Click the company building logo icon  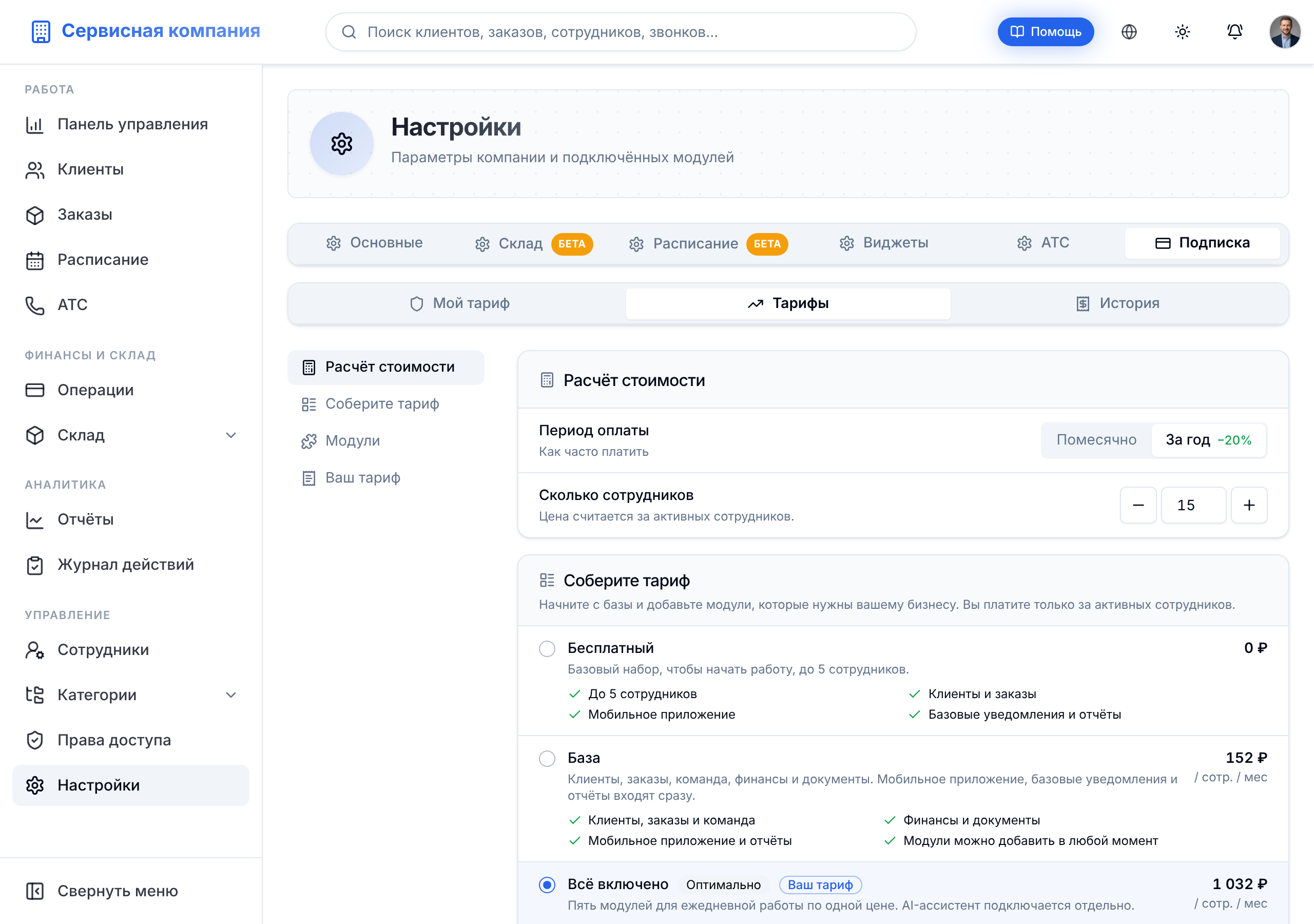click(41, 31)
